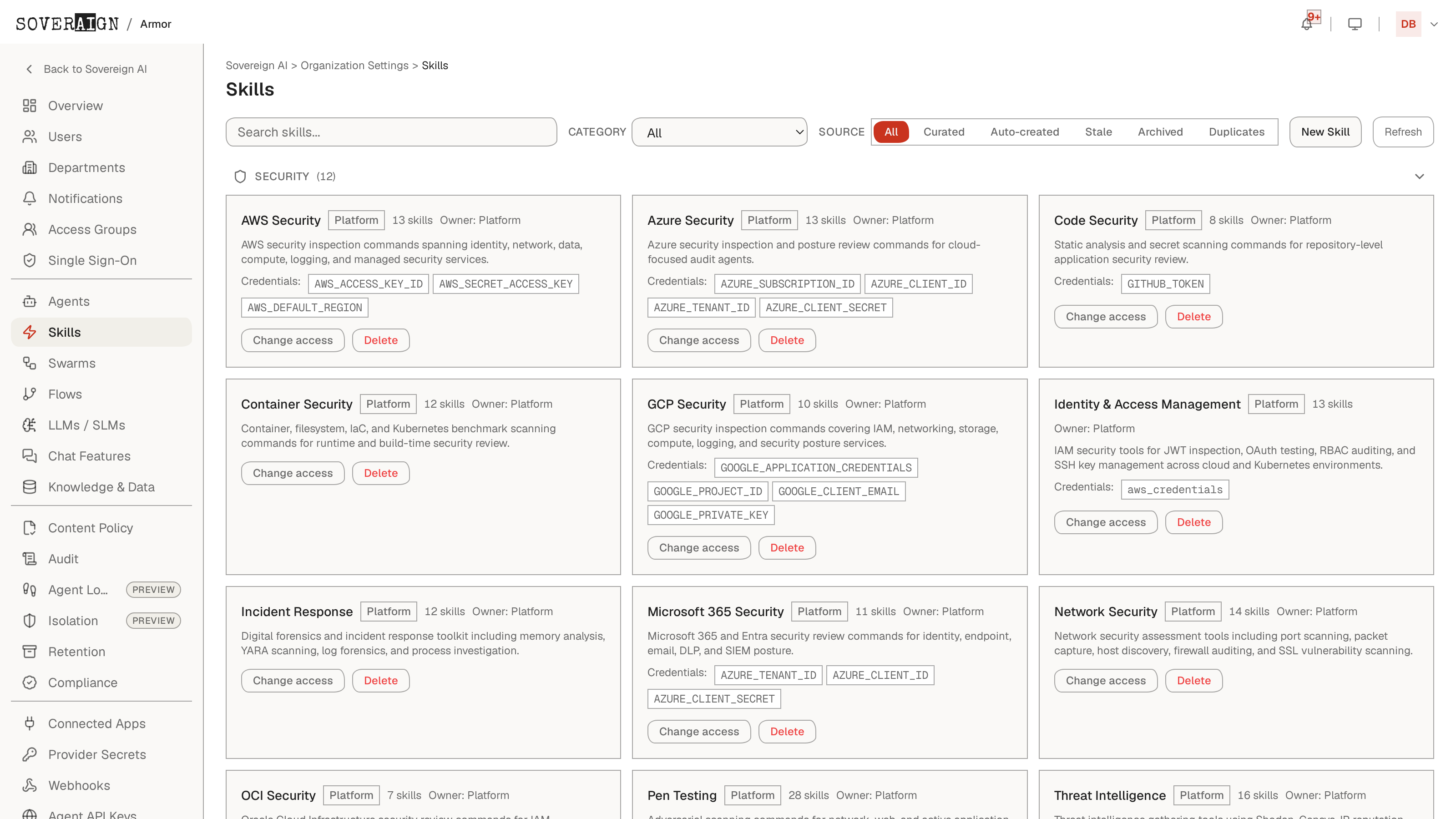1456x819 pixels.
Task: Select the Archived source filter
Action: [1160, 131]
